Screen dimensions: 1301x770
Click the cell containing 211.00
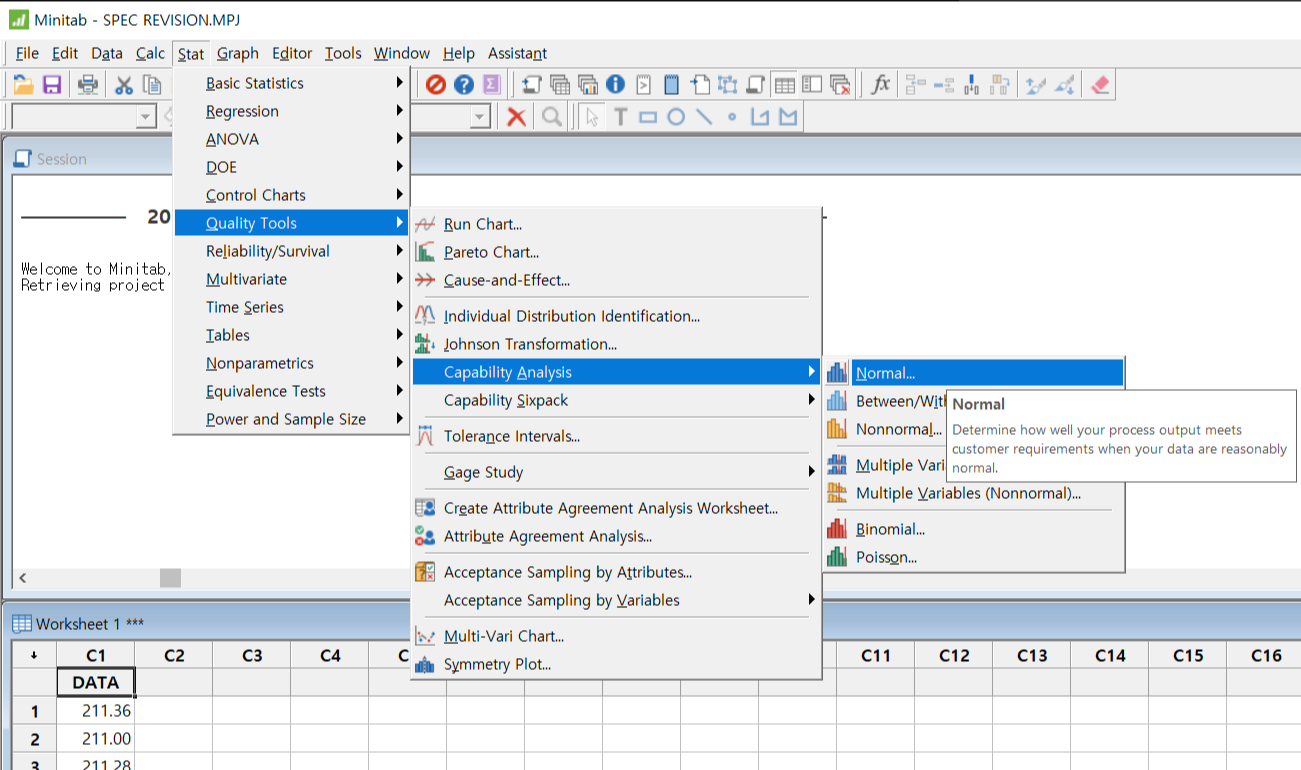(x=96, y=739)
